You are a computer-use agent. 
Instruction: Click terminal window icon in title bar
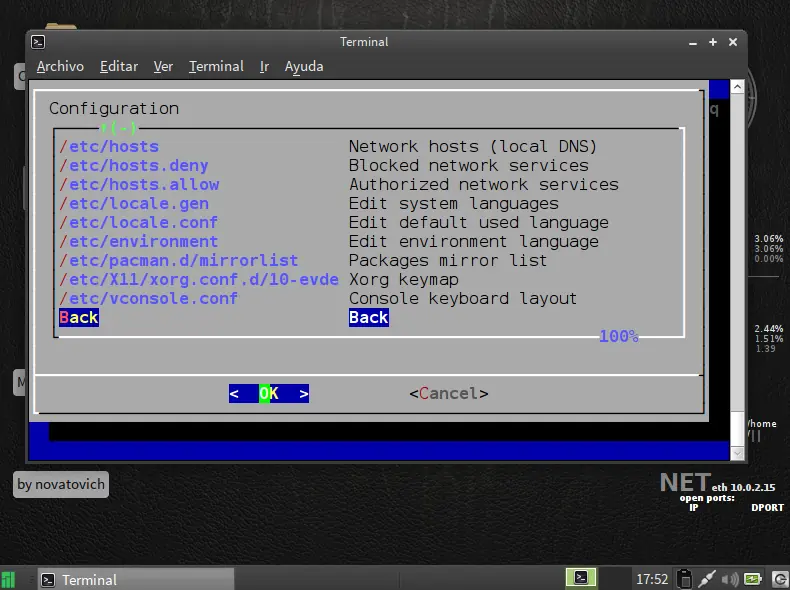click(38, 42)
